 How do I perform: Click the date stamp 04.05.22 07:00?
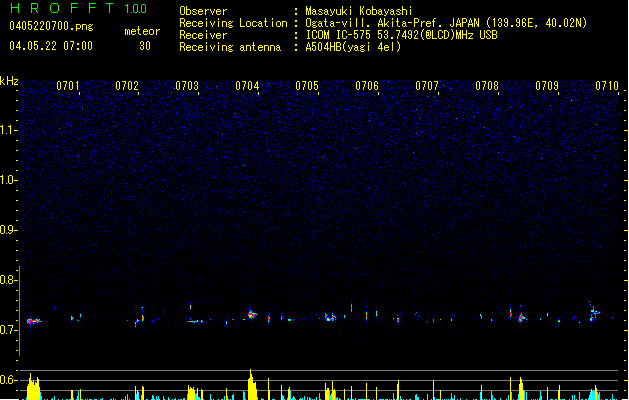point(51,46)
